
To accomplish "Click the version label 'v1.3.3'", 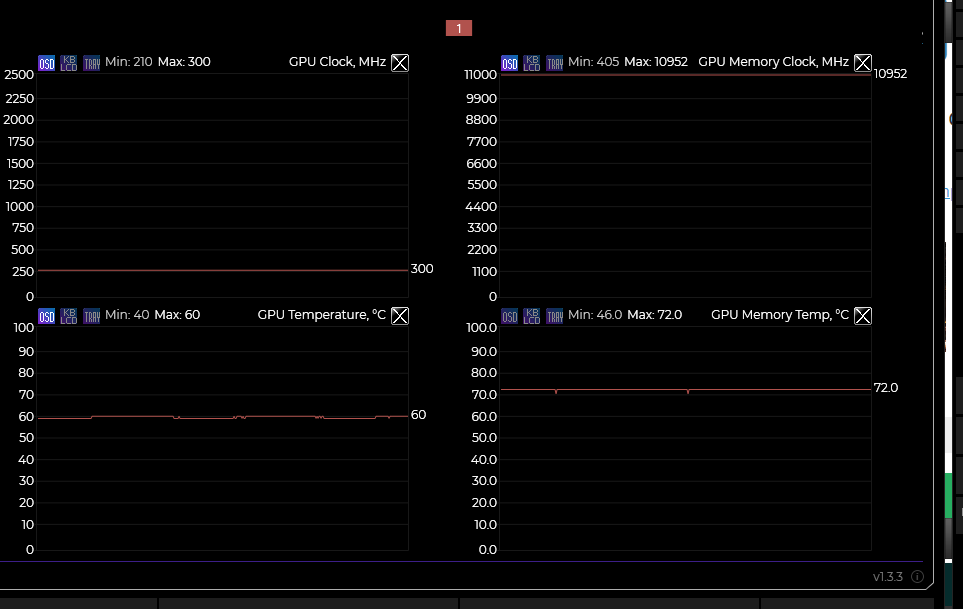I will [x=888, y=576].
